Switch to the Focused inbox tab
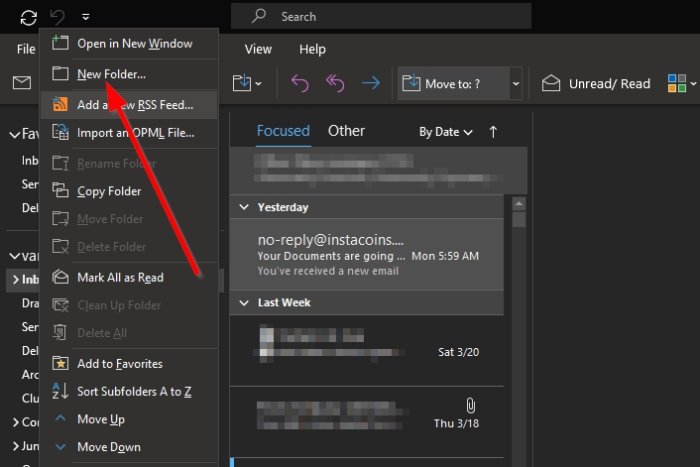The height and width of the screenshot is (467, 700). click(x=283, y=131)
